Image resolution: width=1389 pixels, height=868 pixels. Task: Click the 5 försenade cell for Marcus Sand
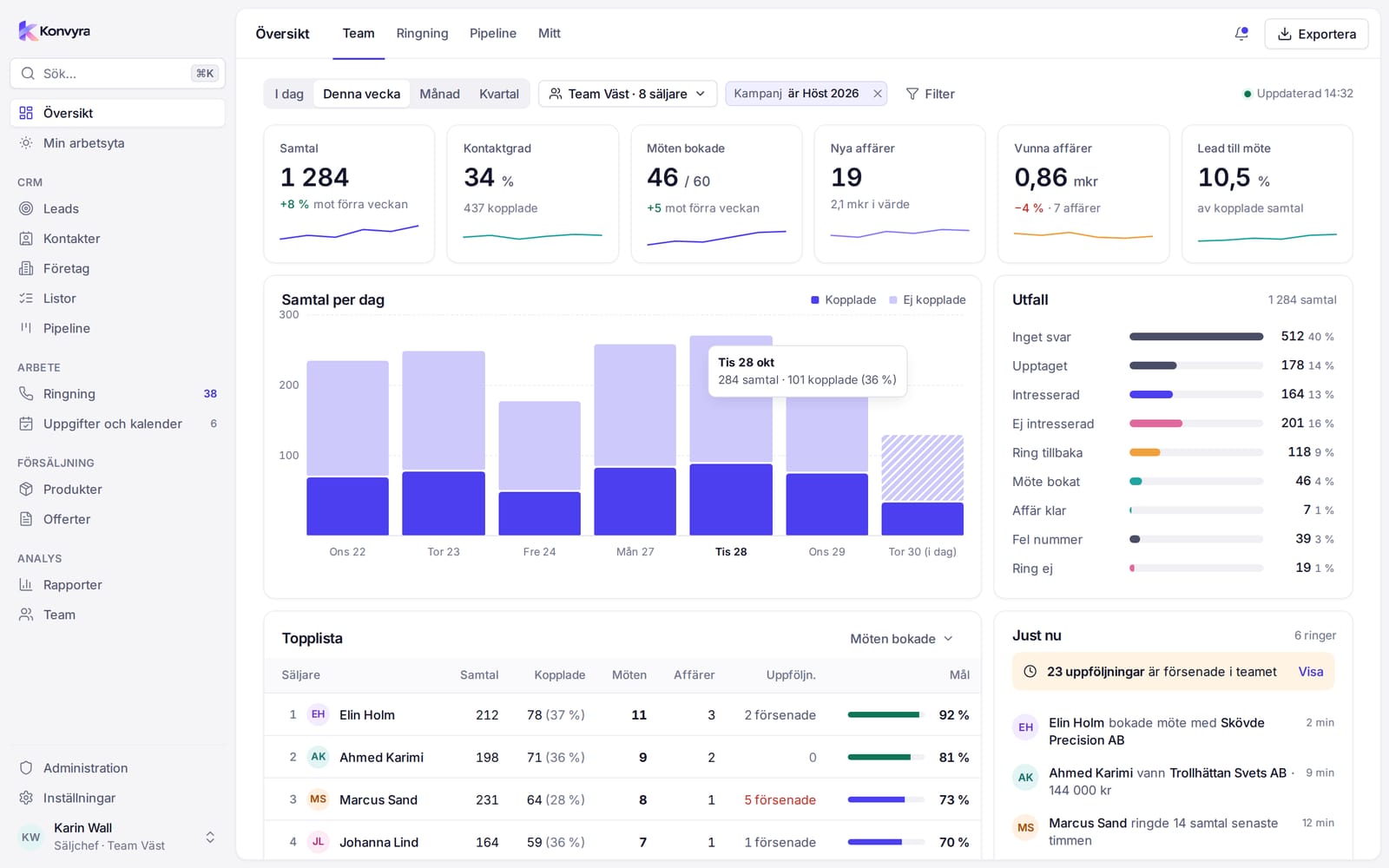[780, 800]
